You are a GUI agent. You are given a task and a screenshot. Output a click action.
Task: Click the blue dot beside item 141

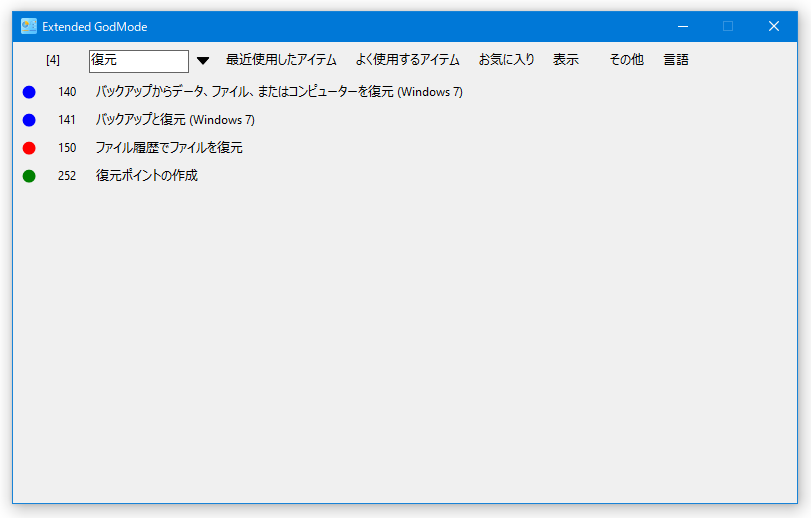click(29, 120)
